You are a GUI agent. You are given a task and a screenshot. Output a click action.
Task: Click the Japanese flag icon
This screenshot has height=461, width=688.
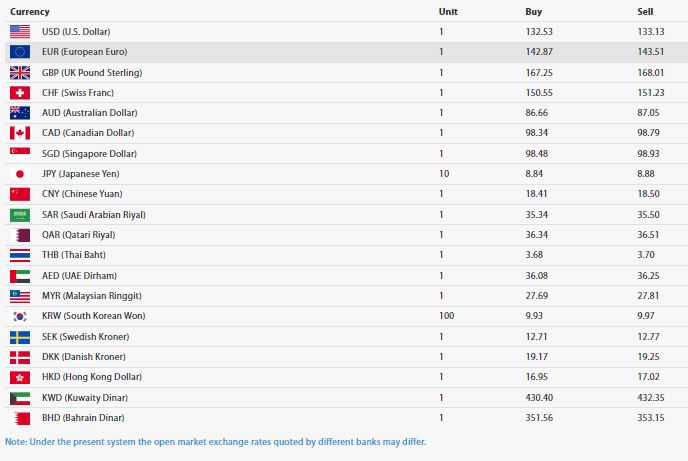tap(20, 174)
